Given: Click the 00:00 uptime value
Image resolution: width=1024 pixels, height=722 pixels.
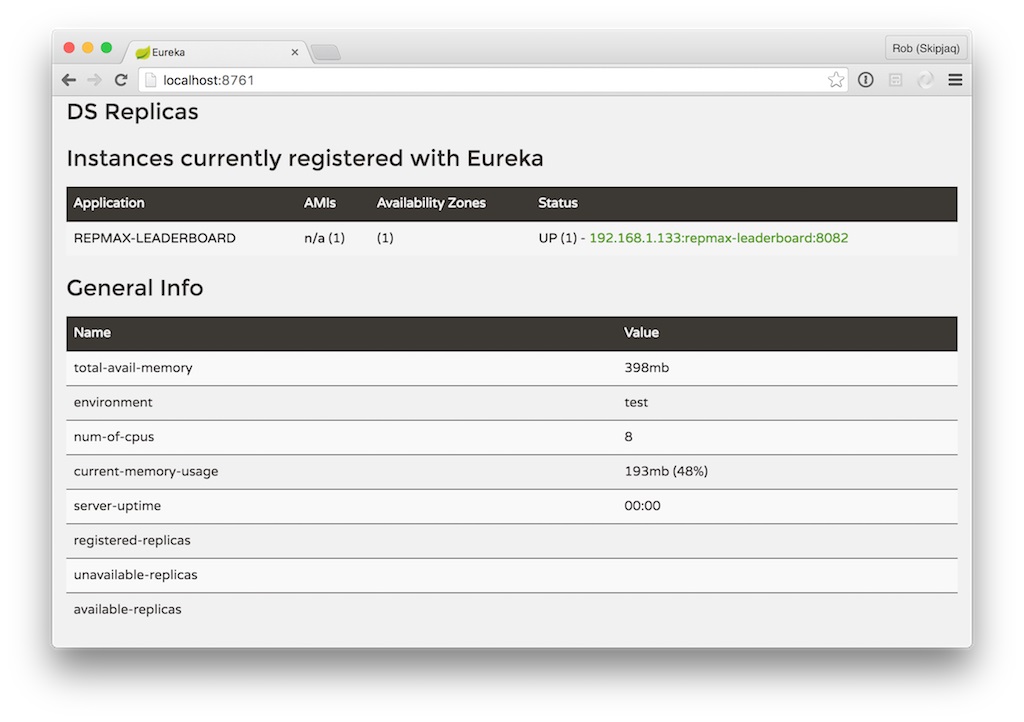Looking at the screenshot, I should tap(642, 506).
